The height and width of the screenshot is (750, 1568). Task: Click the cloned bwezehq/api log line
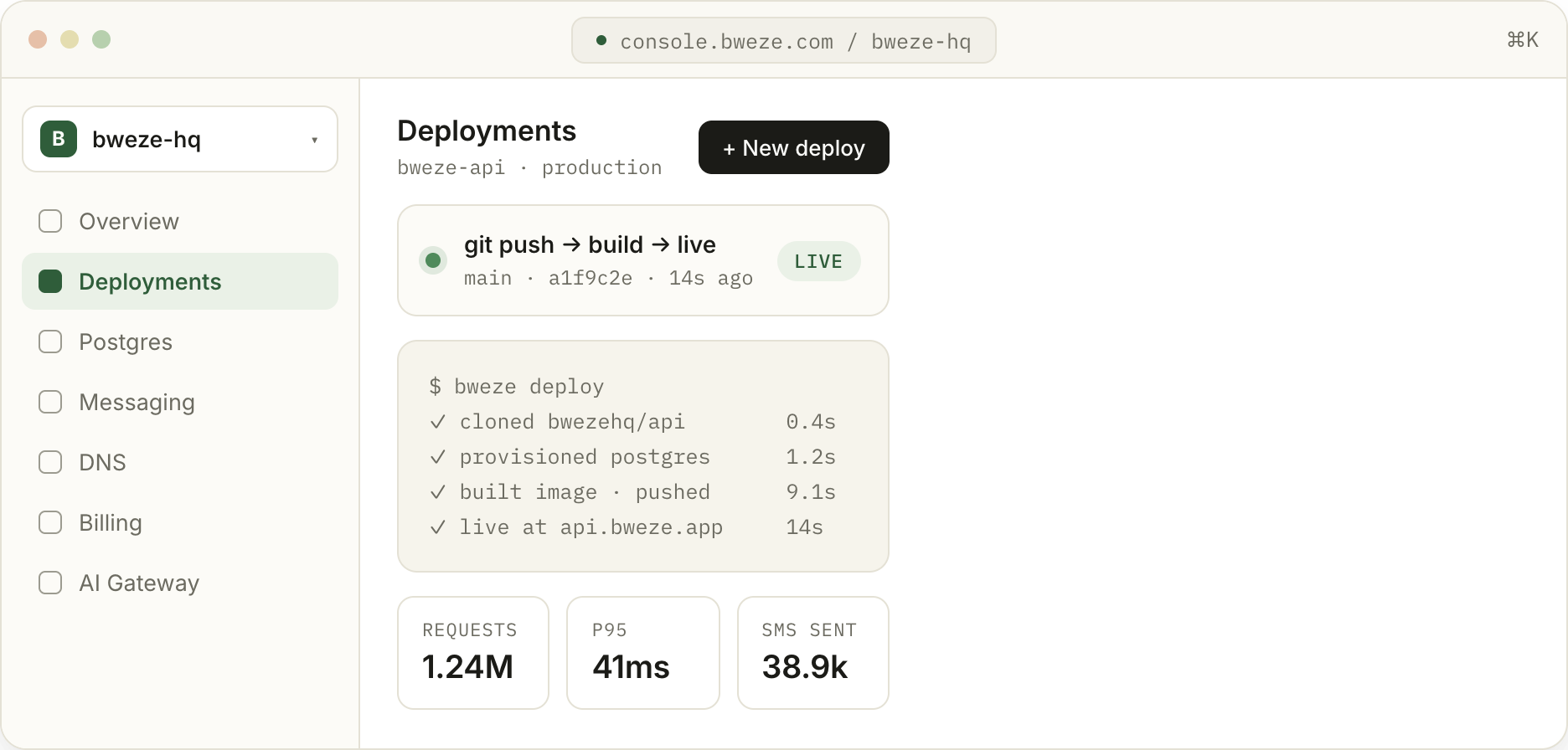tap(632, 422)
